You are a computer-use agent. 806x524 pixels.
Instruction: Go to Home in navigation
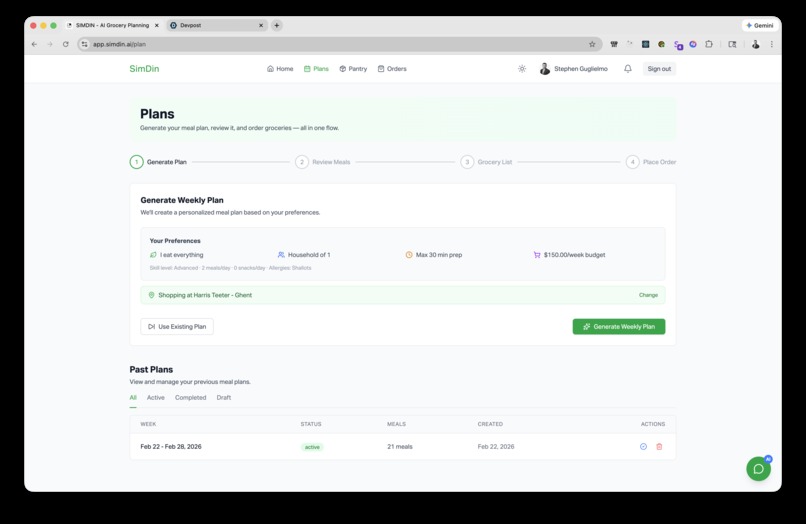[280, 68]
